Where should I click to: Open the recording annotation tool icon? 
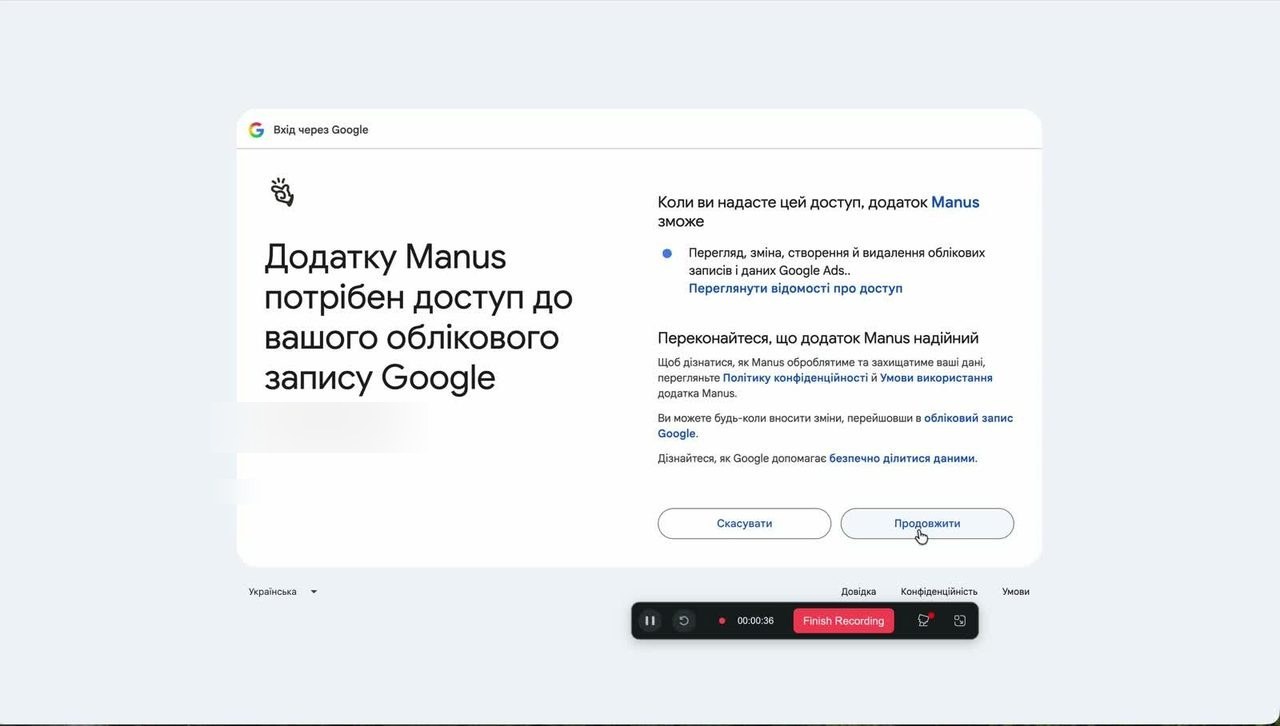point(924,621)
